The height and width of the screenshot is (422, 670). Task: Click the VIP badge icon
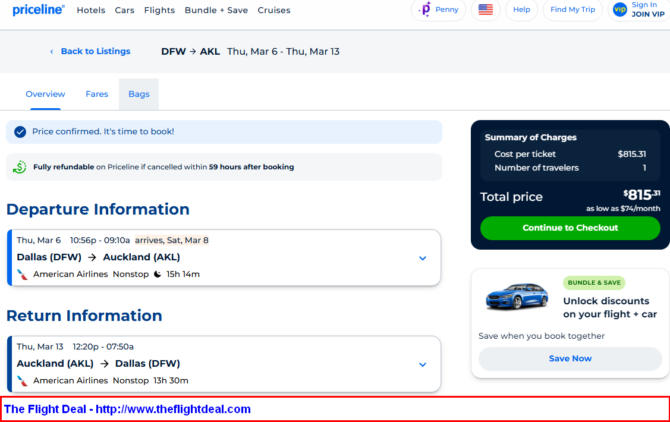tap(620, 9)
